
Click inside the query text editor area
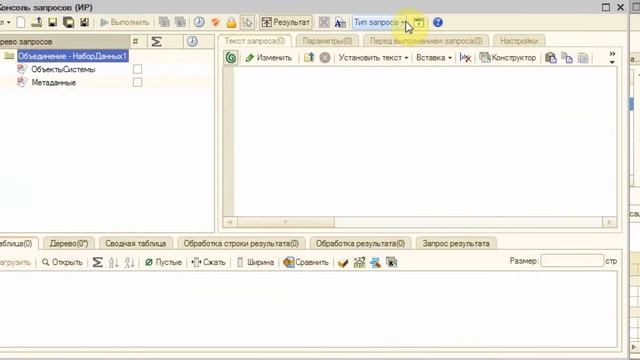425,141
